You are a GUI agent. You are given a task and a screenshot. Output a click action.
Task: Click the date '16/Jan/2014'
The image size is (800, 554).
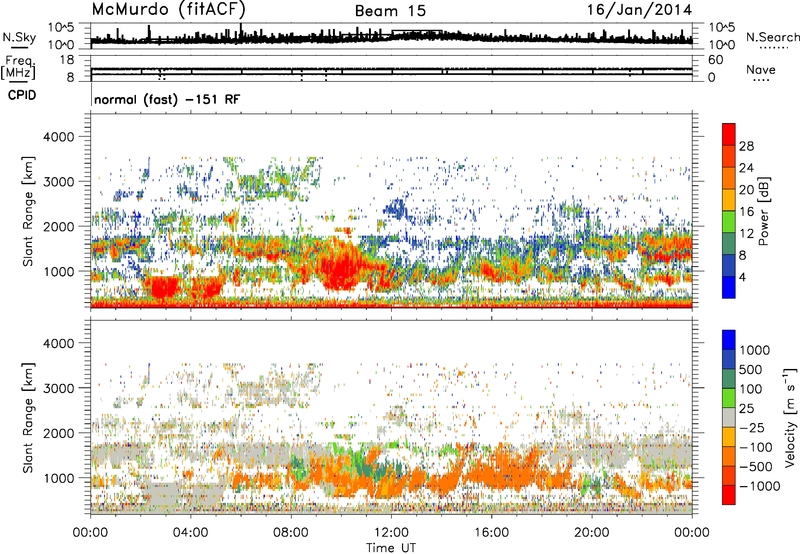pos(640,10)
